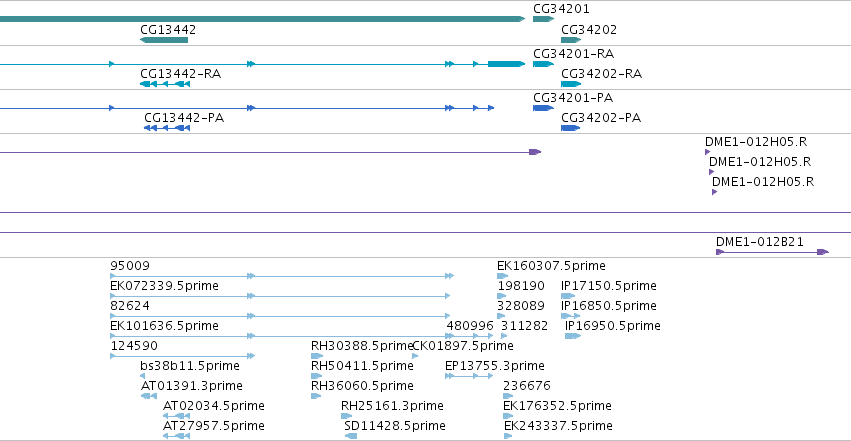Click the CG34201 gene label
Viewport: 851px width, 441px height.
click(x=561, y=9)
